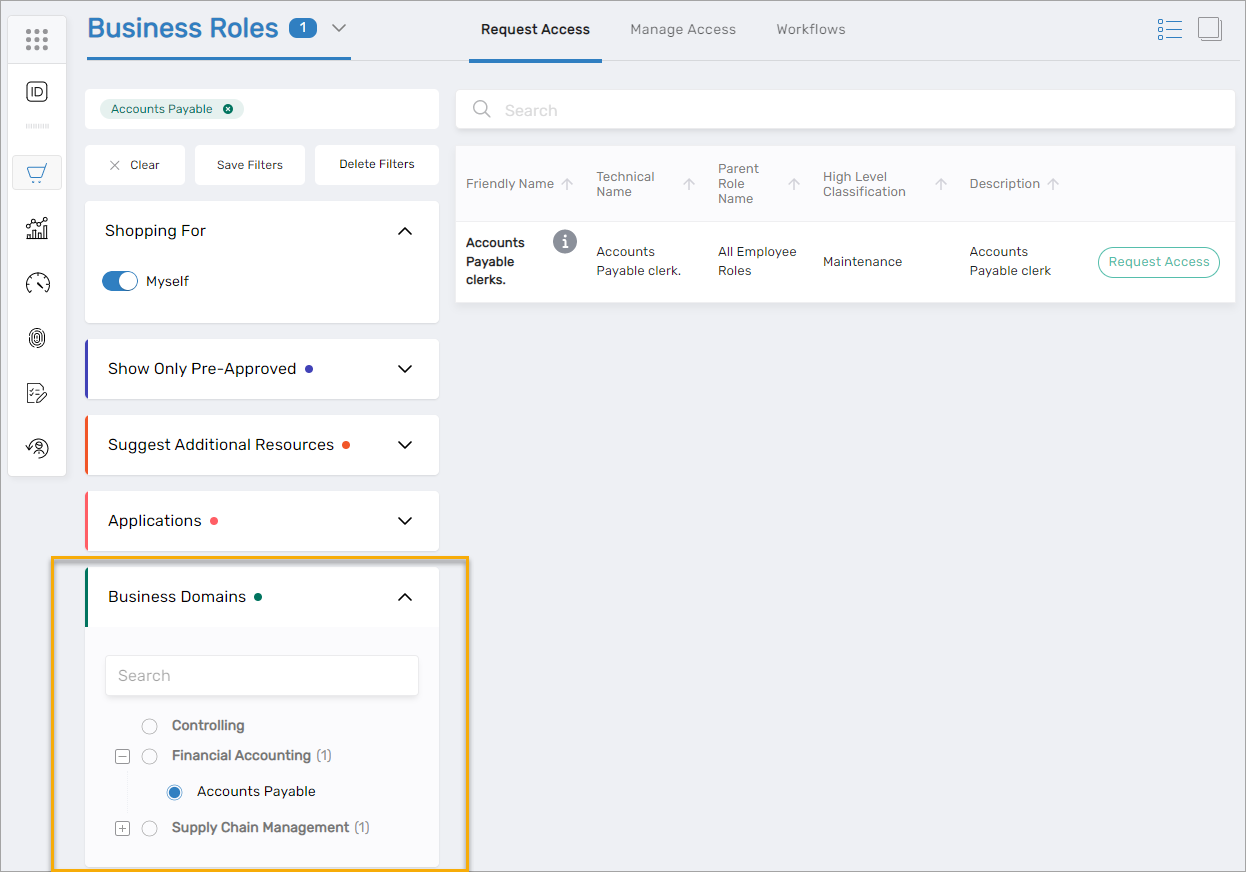Click the Request Access button

click(x=1158, y=262)
